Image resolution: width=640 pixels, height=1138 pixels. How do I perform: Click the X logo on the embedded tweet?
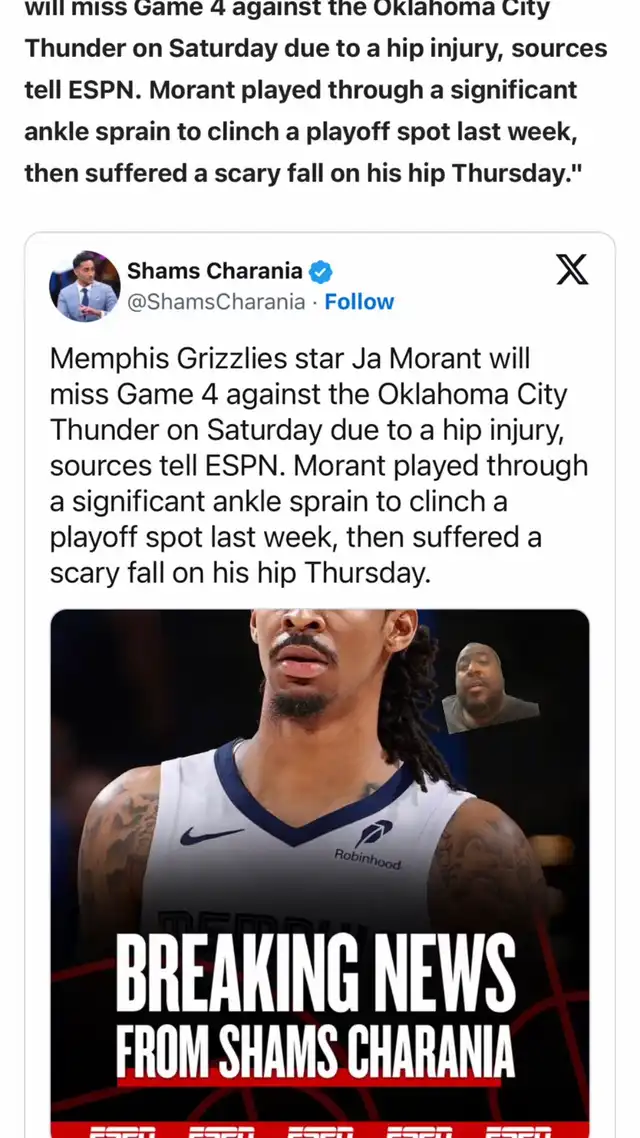coord(572,270)
